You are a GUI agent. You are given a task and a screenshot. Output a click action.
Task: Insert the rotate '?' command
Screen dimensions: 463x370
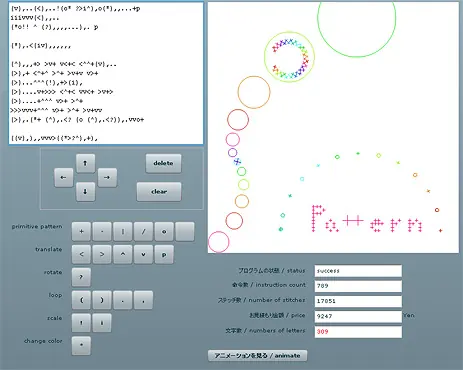click(81, 277)
